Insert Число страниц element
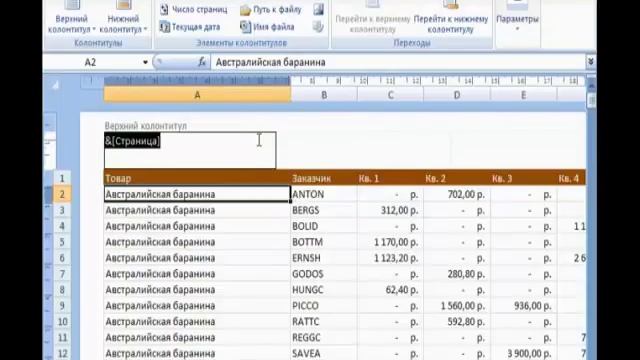This screenshot has width=640, height=360. tap(193, 10)
